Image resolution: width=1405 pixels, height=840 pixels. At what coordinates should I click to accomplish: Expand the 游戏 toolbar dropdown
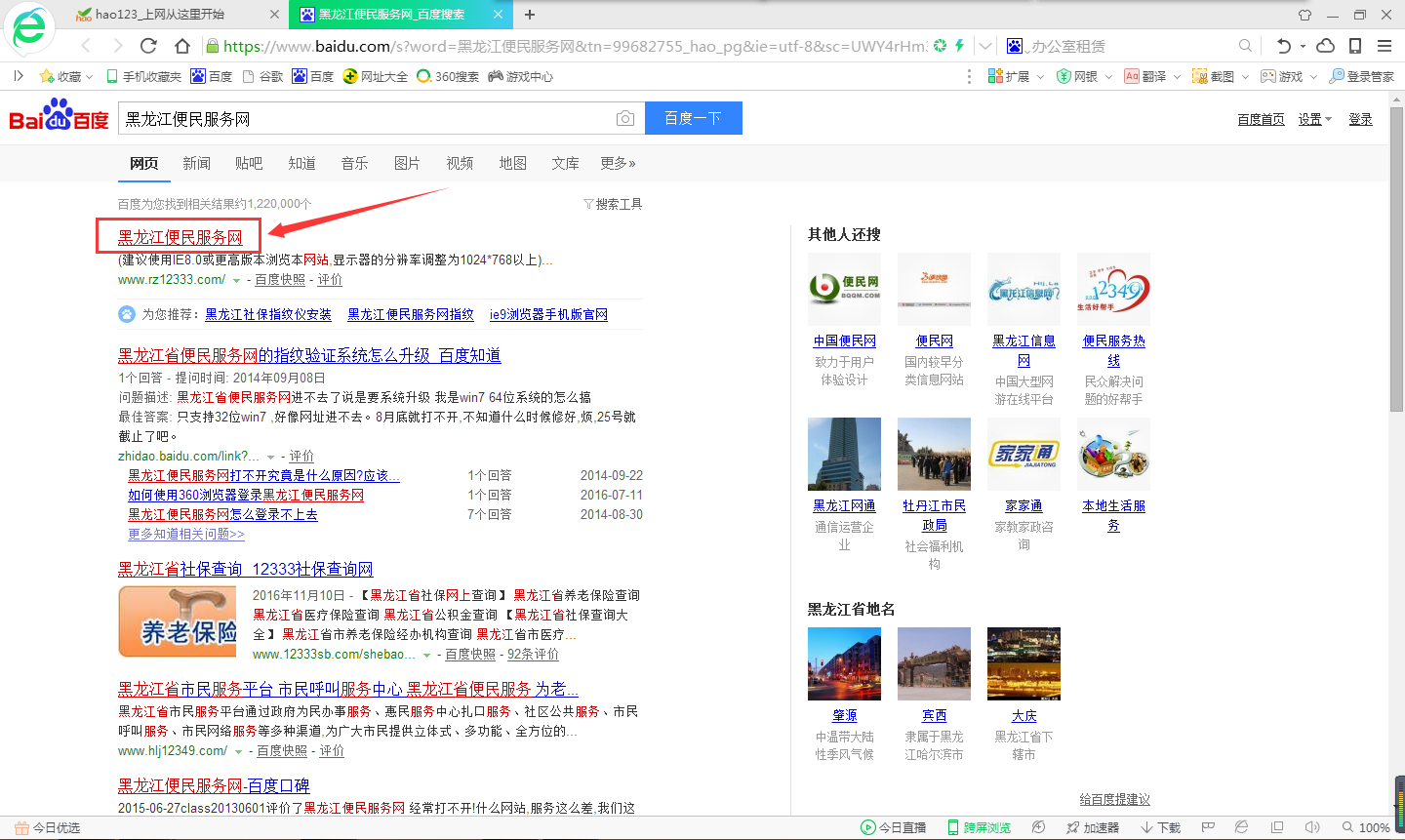[1312, 77]
